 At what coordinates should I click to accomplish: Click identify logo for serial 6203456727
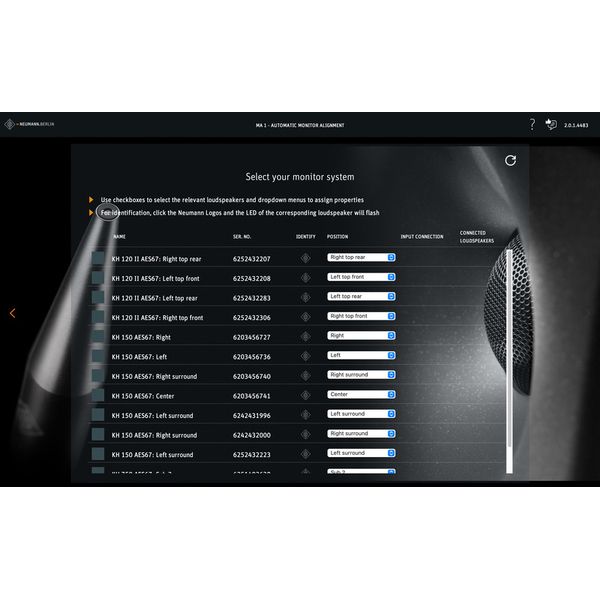305,337
